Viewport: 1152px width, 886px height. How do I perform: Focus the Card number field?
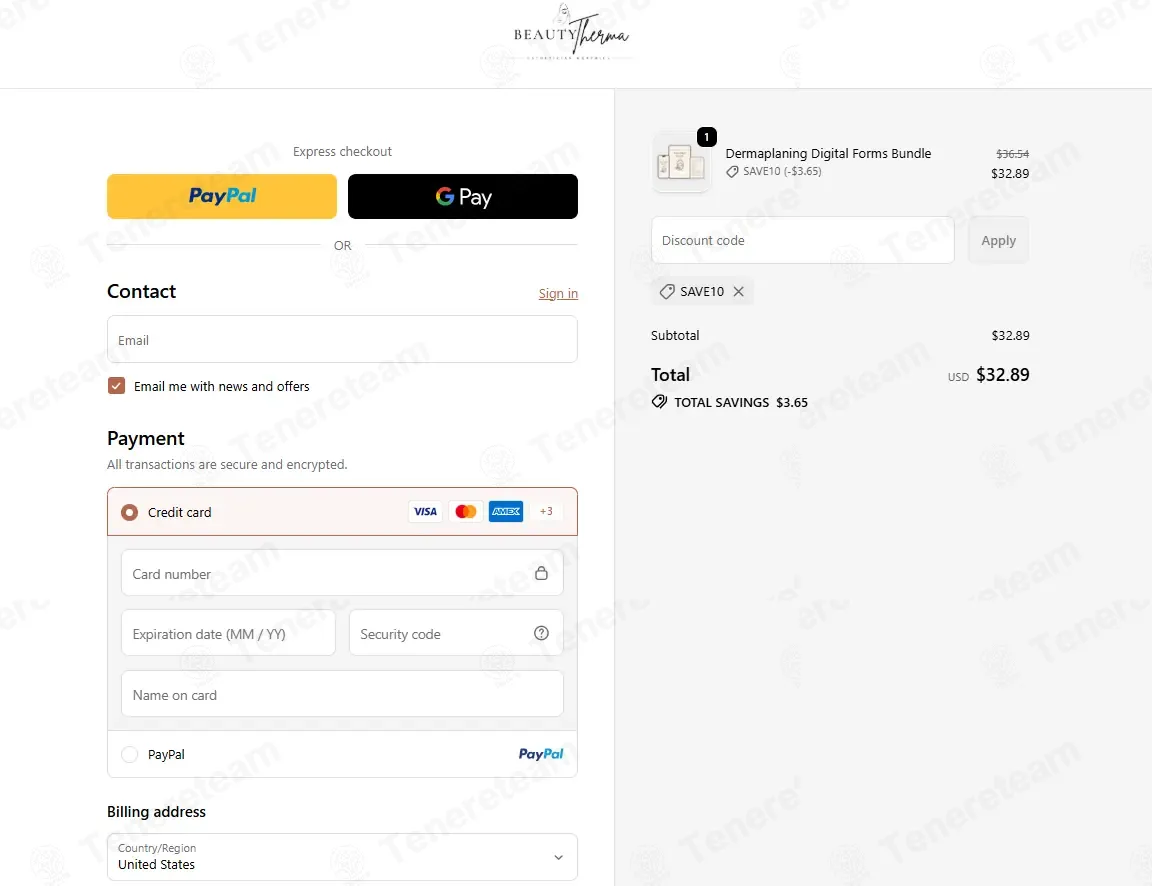(342, 573)
